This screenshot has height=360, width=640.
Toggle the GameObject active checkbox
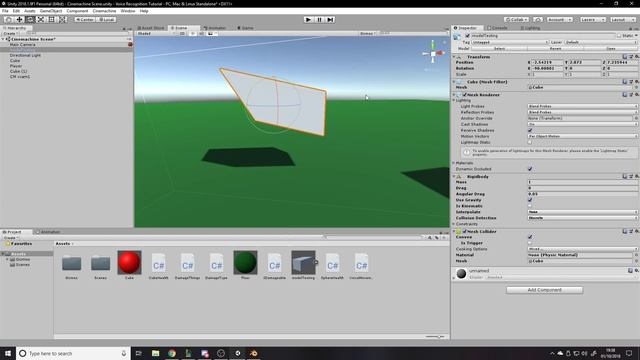point(467,36)
